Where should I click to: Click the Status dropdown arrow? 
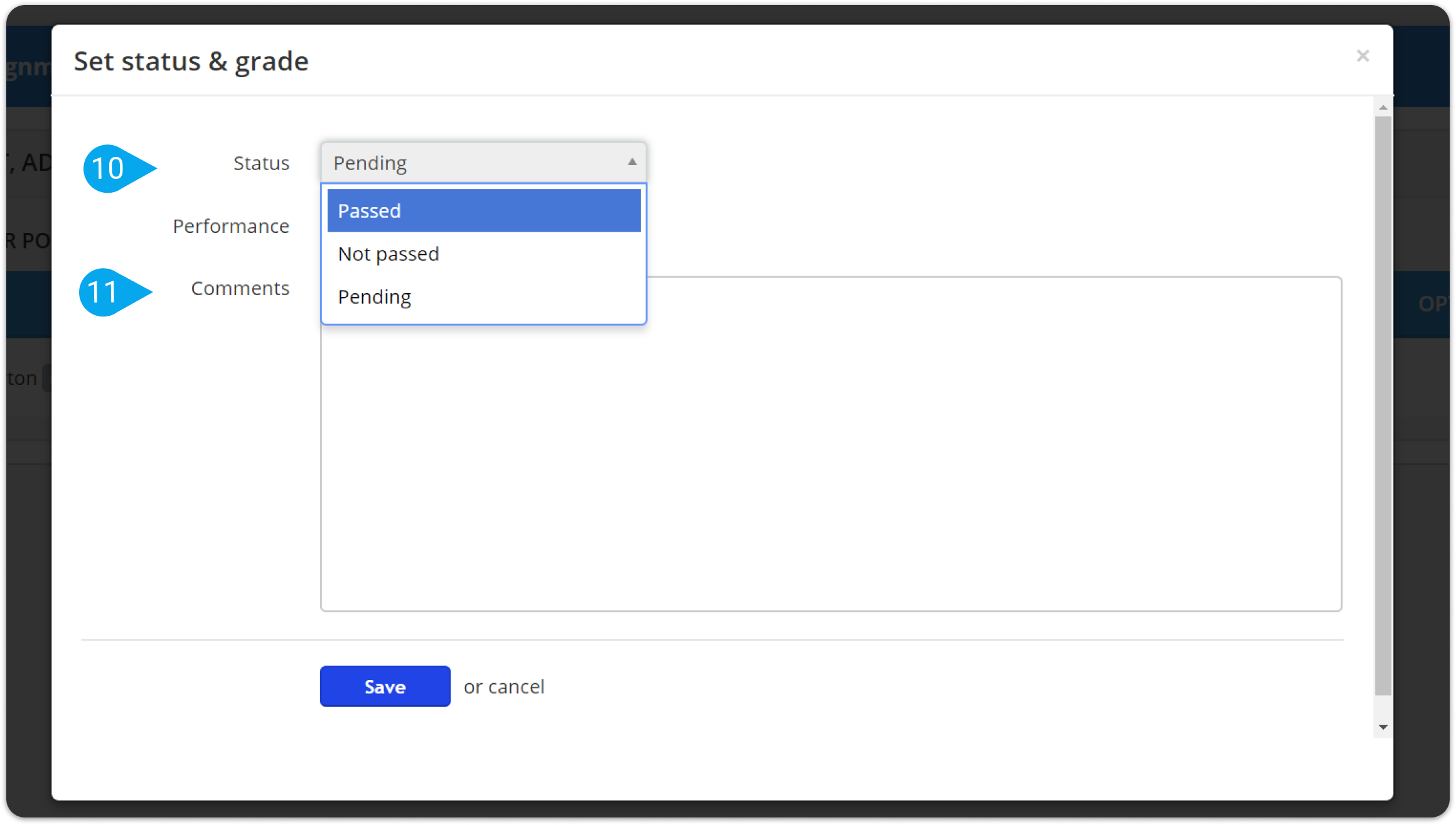pos(632,162)
